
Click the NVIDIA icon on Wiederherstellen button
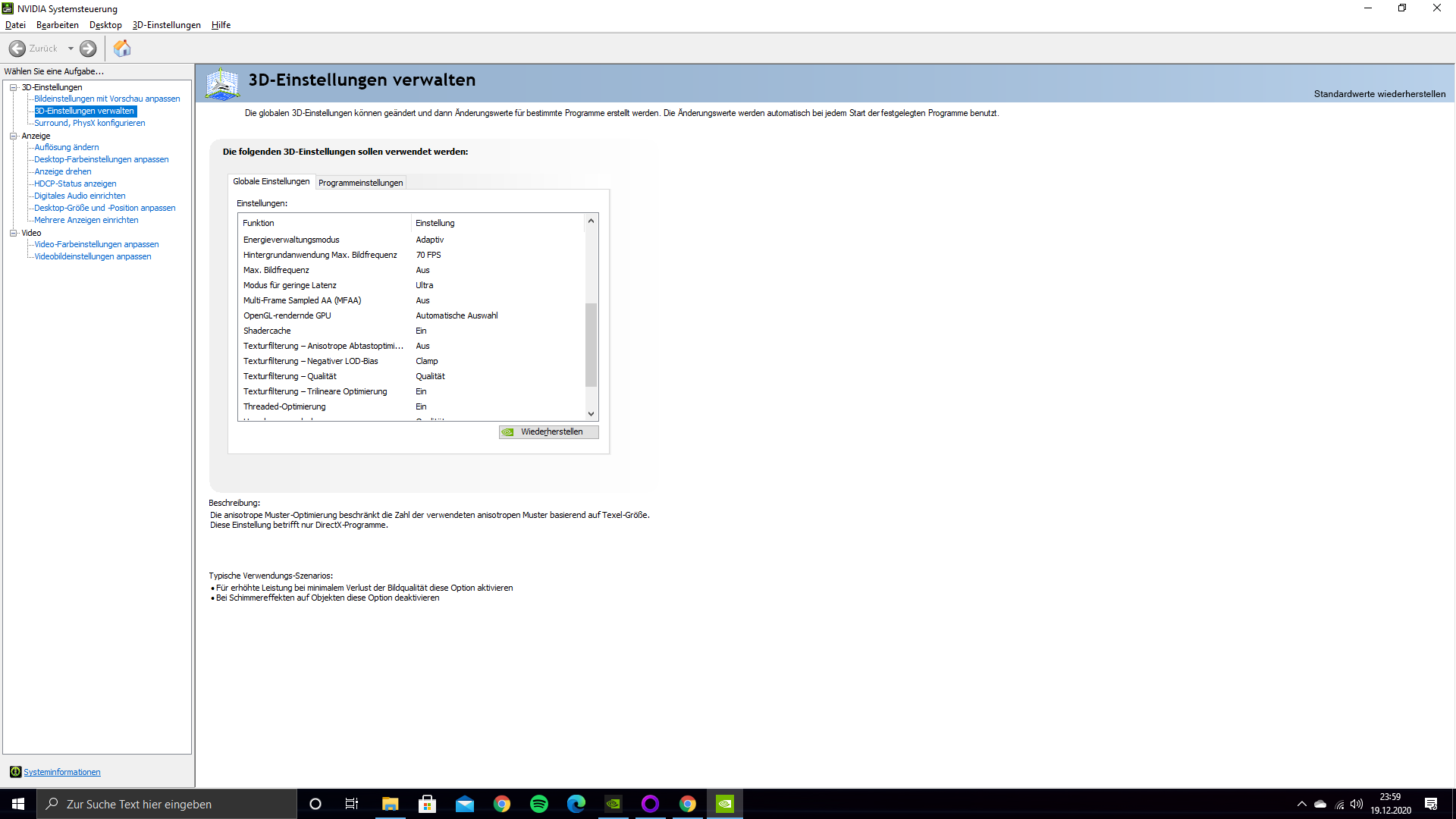click(x=508, y=432)
